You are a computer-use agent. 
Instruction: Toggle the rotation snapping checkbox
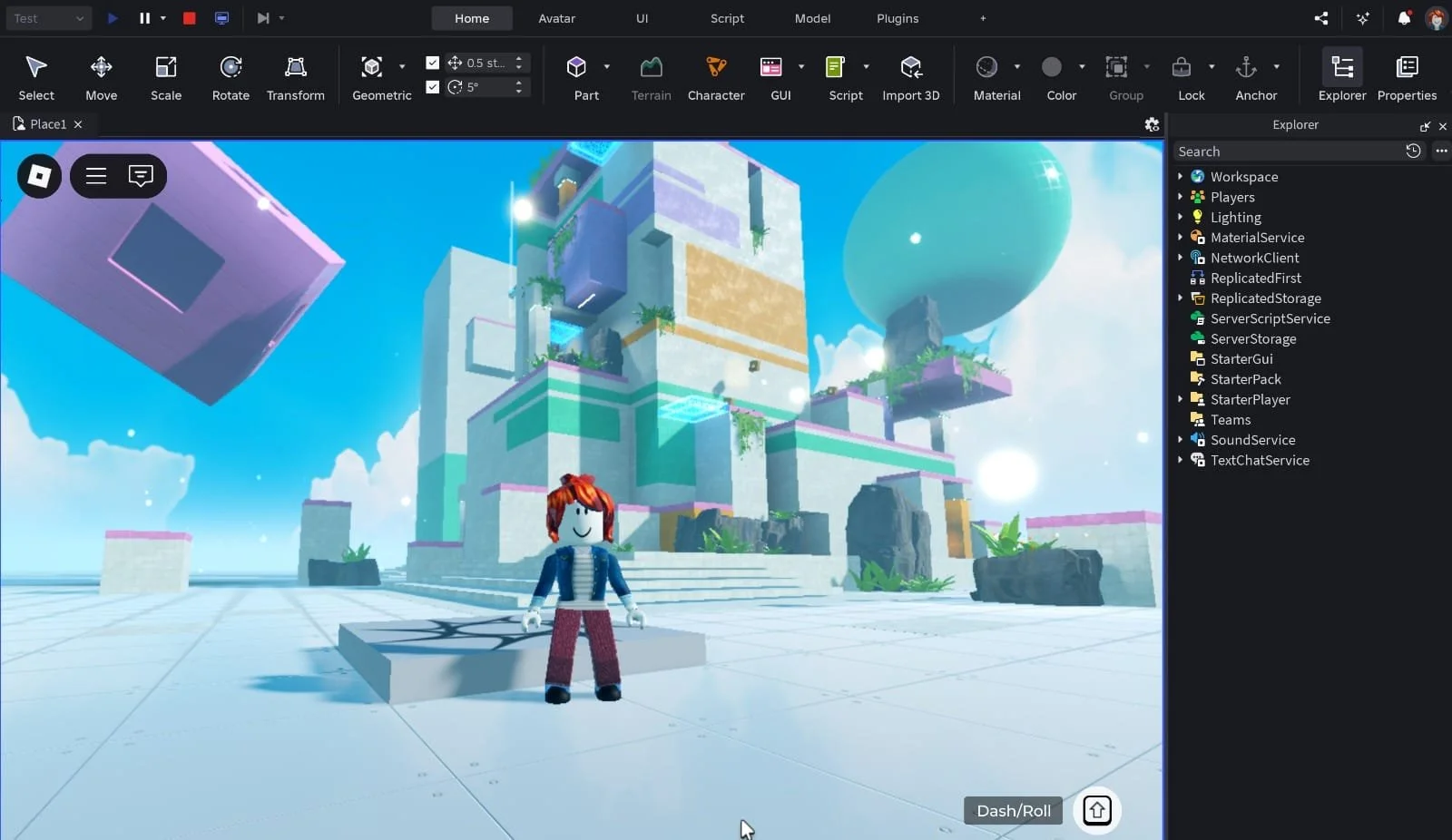pyautogui.click(x=433, y=87)
